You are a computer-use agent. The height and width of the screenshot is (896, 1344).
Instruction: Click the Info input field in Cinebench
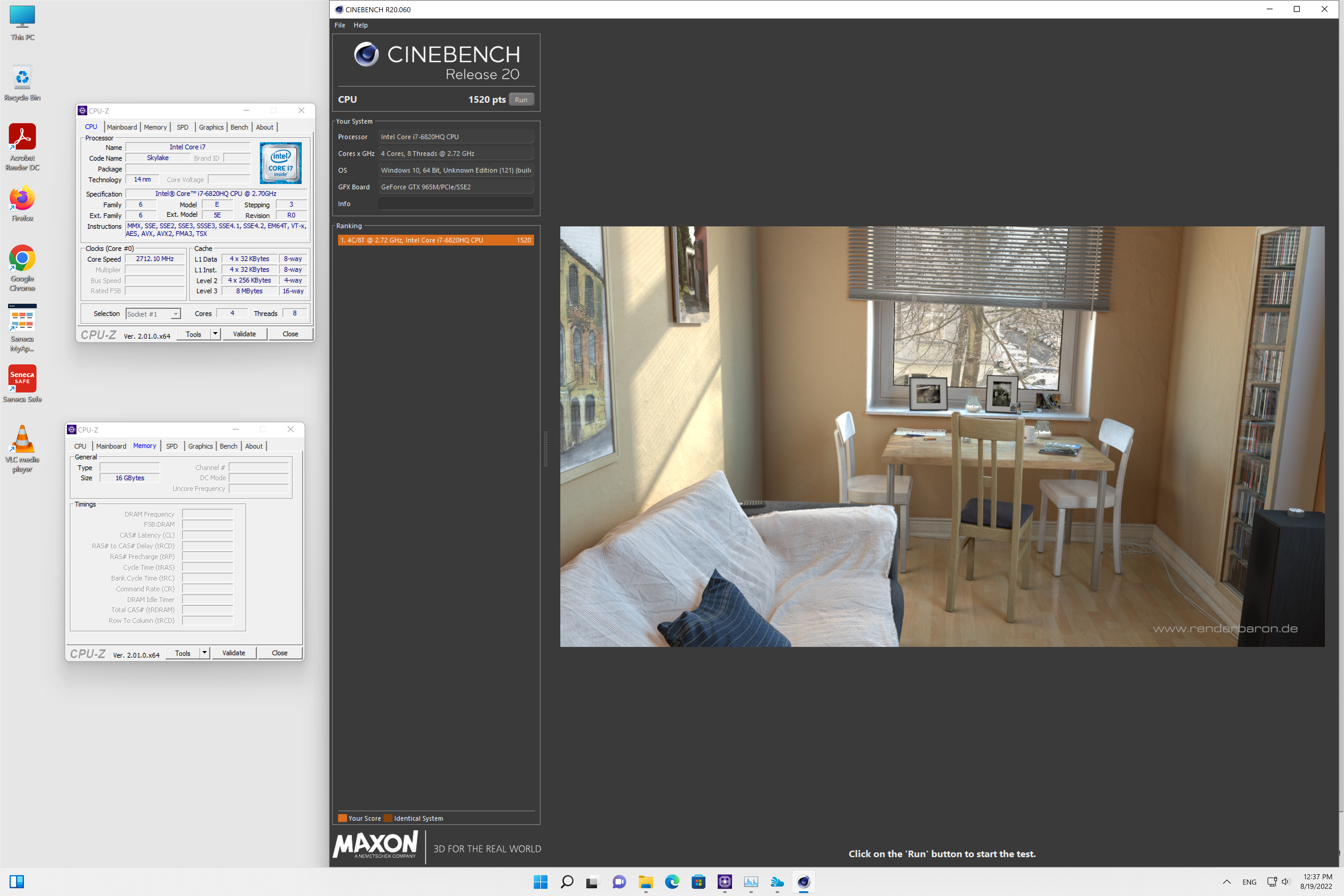click(456, 203)
